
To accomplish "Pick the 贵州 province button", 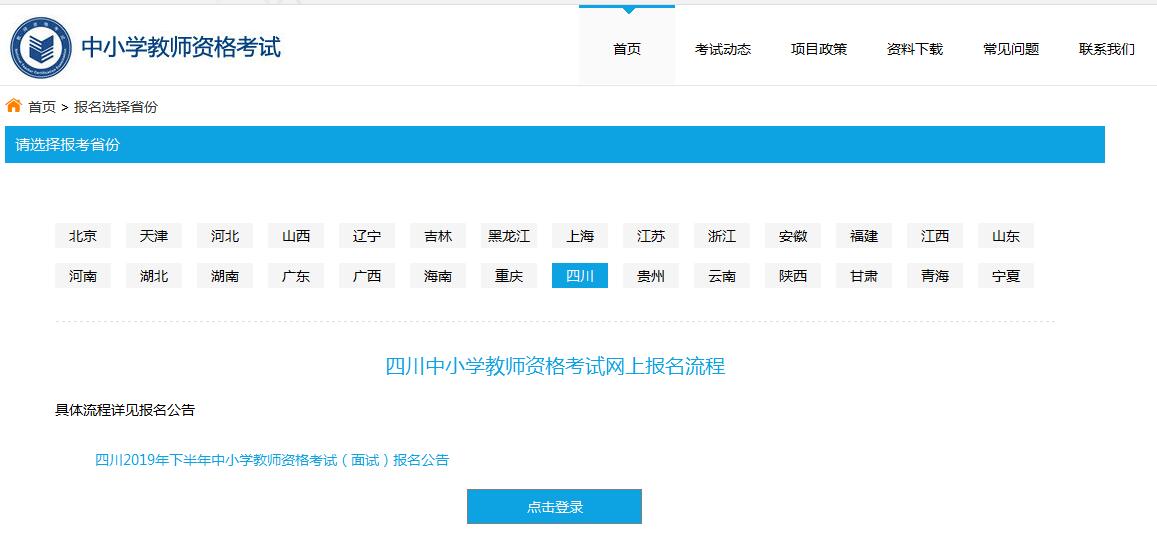I will click(651, 276).
